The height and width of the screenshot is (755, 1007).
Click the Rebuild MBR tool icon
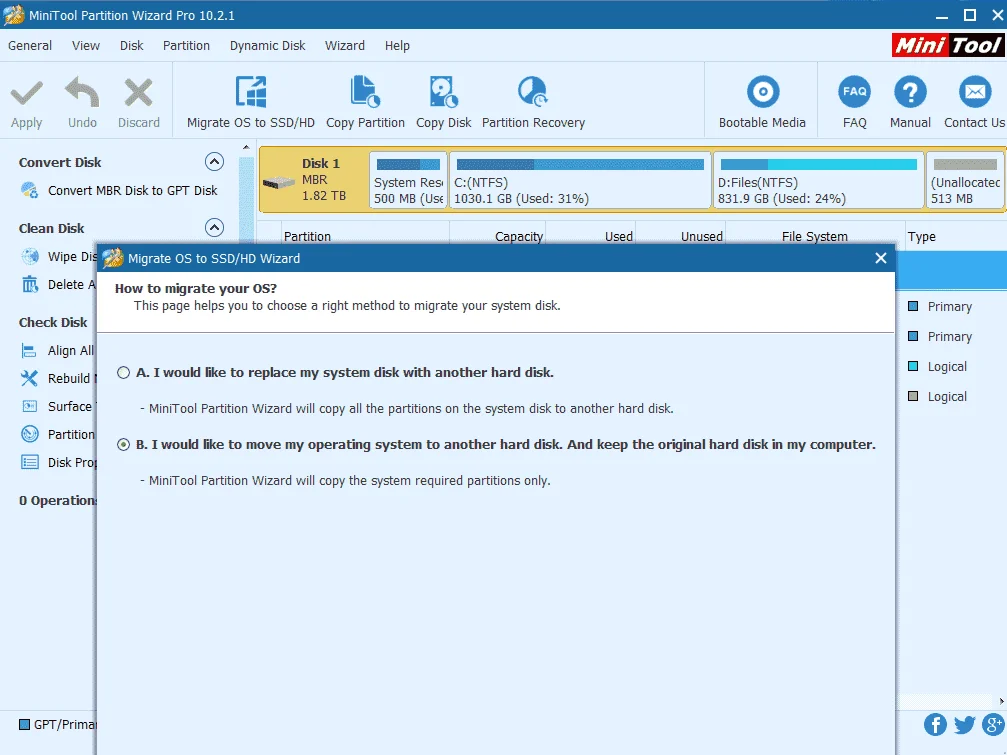point(30,378)
